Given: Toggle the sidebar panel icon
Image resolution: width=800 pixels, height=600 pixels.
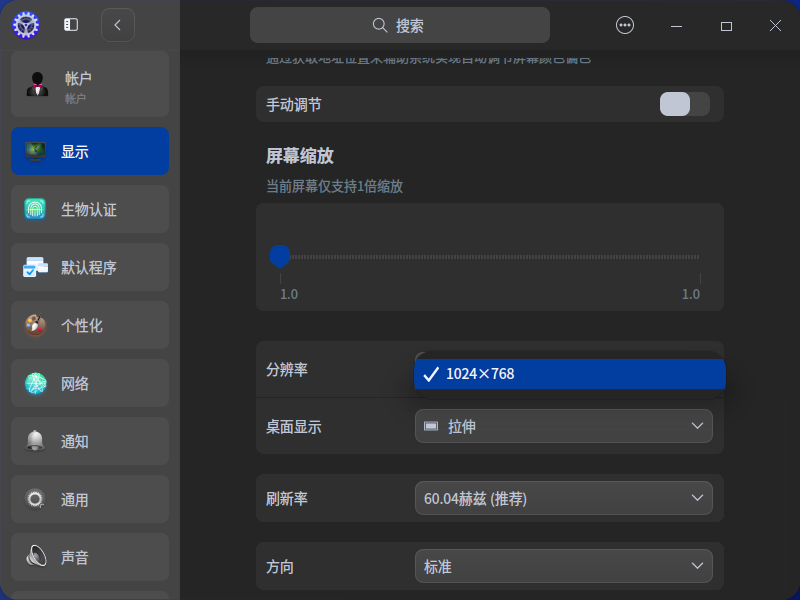Looking at the screenshot, I should click(71, 24).
